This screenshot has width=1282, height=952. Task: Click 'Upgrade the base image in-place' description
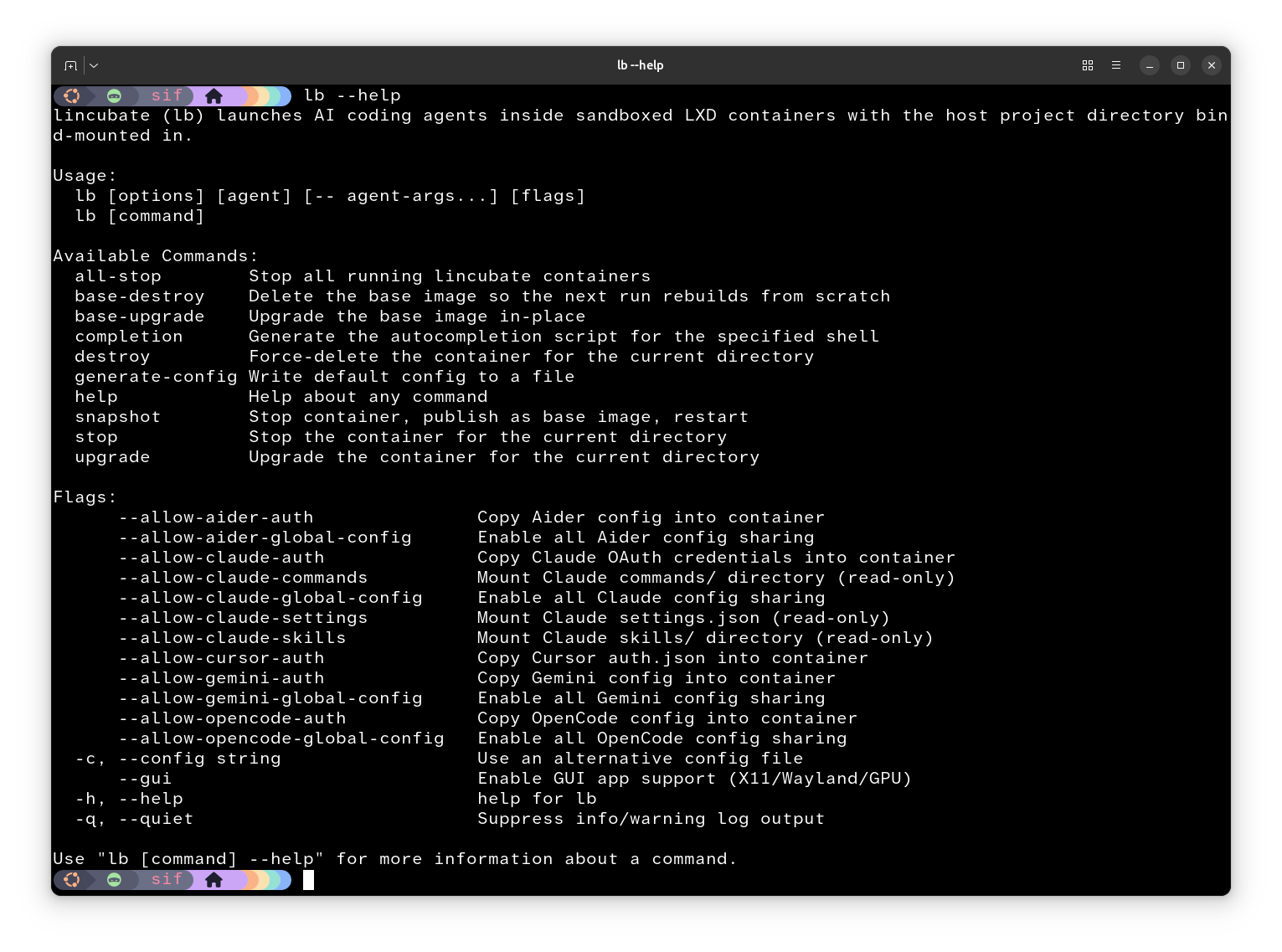[x=417, y=316]
